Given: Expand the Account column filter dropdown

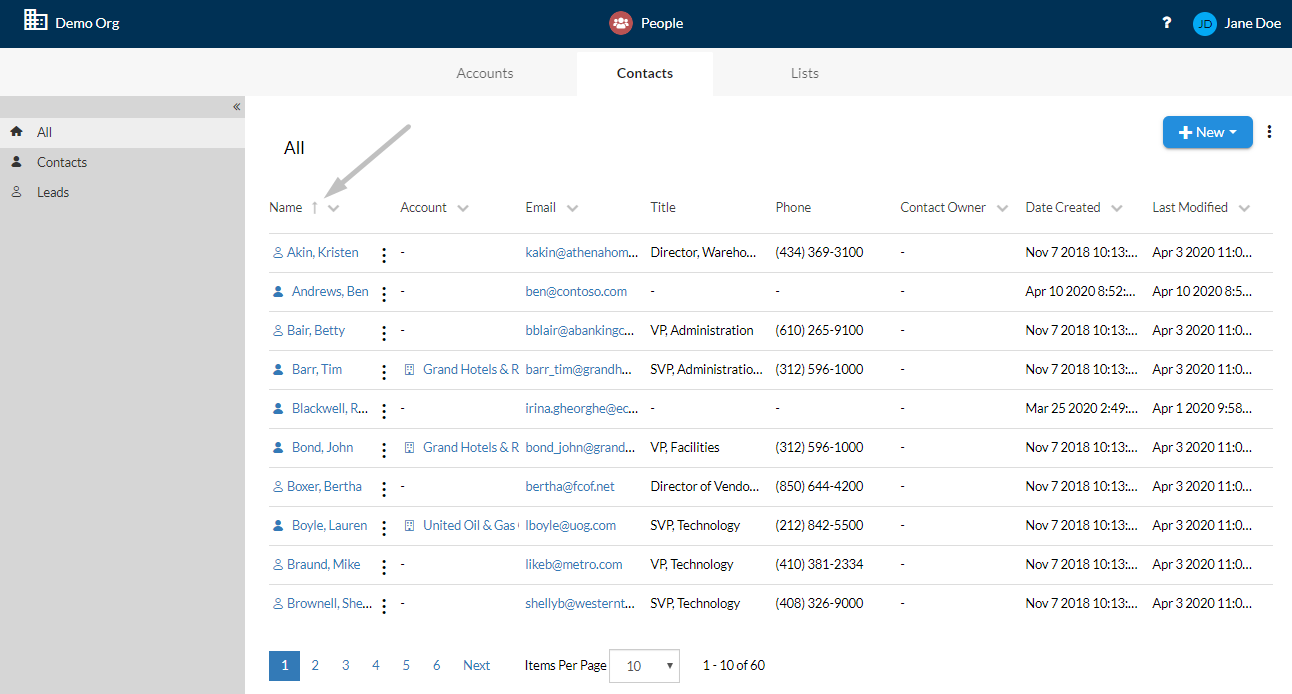Looking at the screenshot, I should 463,208.
